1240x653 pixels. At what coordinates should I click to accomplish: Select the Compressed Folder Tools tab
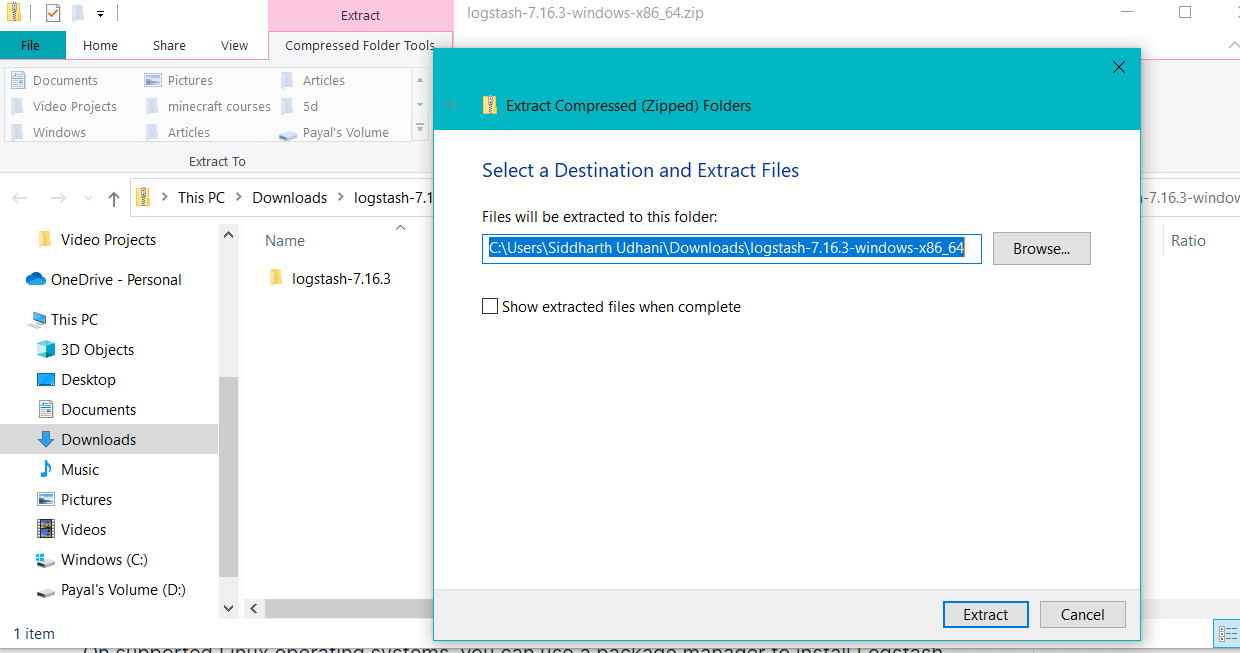coord(360,45)
